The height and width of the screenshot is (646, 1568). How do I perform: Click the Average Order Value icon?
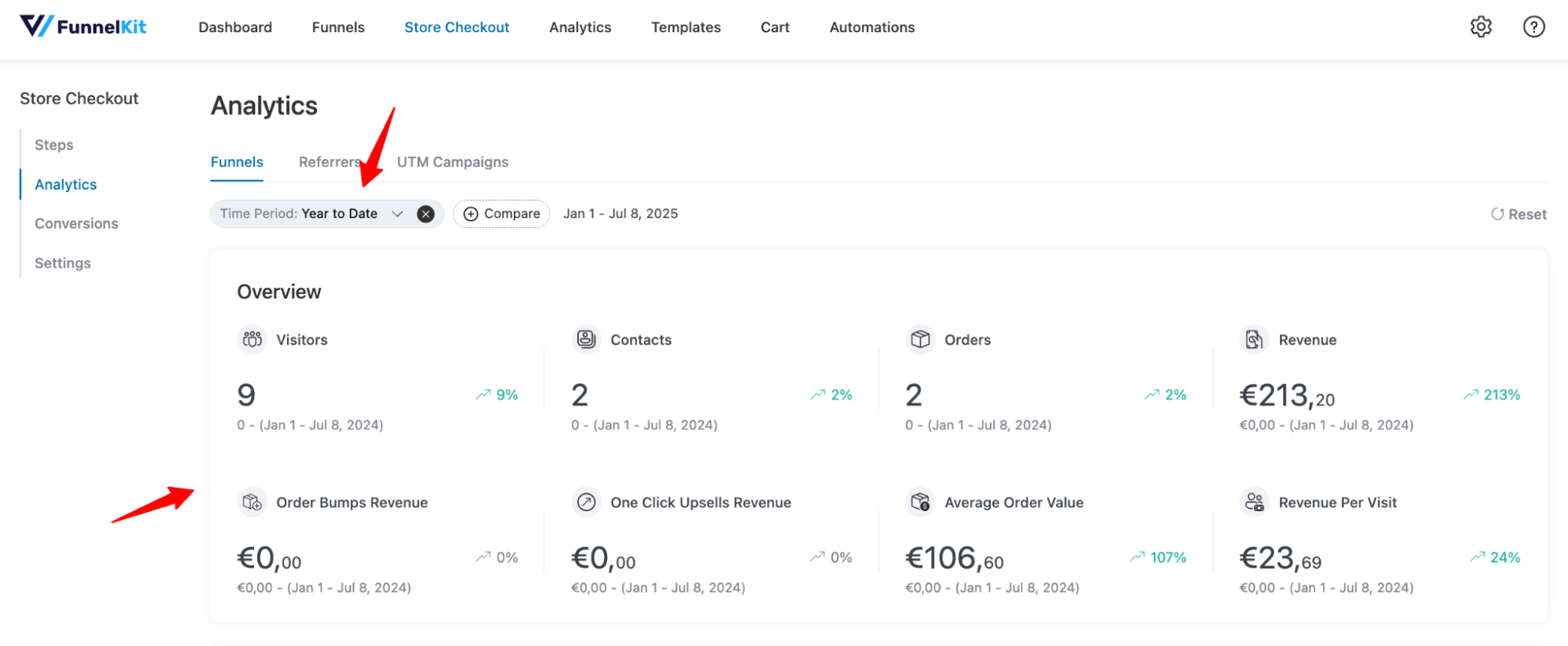920,503
